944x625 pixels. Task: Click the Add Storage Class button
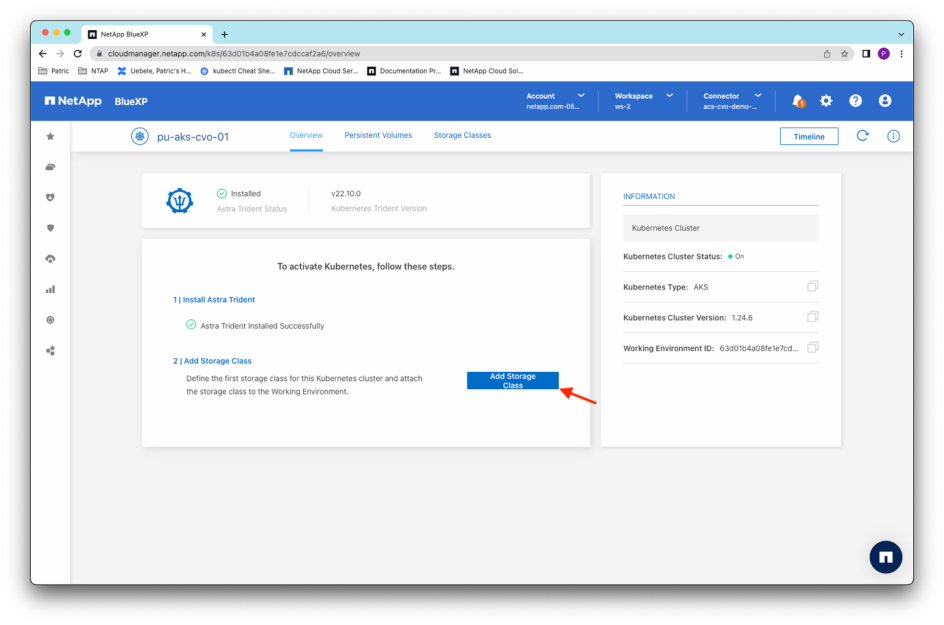512,381
